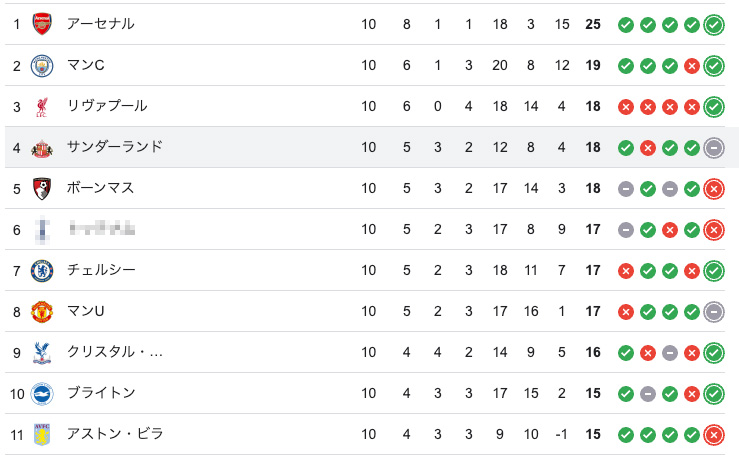Click the Chelsea club crest icon
The image size is (739, 455).
coord(41,270)
